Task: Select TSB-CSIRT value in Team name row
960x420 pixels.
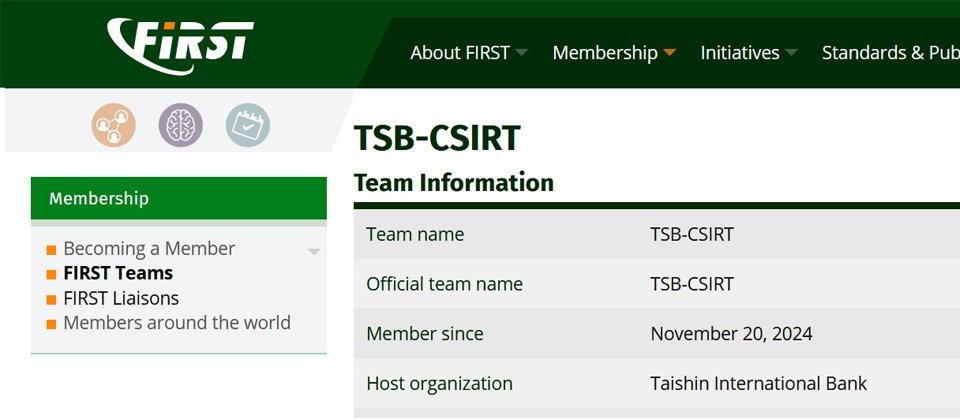Action: (x=692, y=234)
